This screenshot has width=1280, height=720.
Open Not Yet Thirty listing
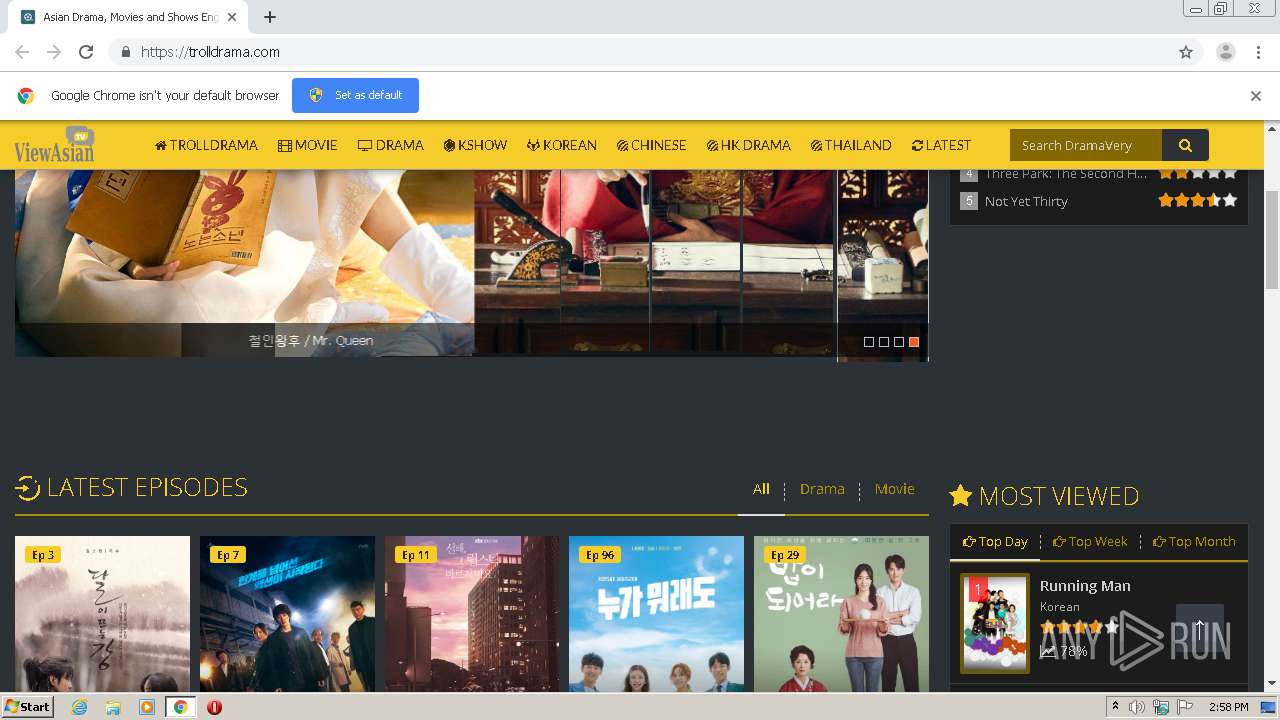[1026, 201]
